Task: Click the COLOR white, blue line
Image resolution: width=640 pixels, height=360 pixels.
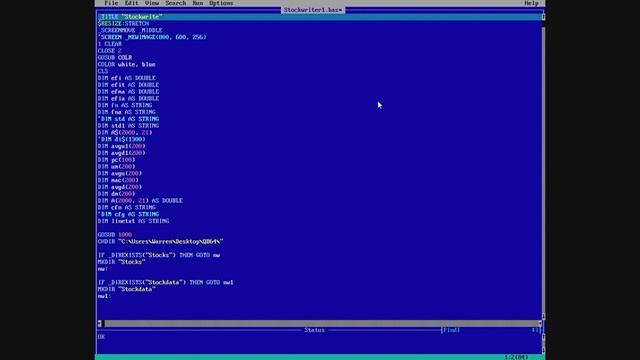Action: [x=127, y=64]
